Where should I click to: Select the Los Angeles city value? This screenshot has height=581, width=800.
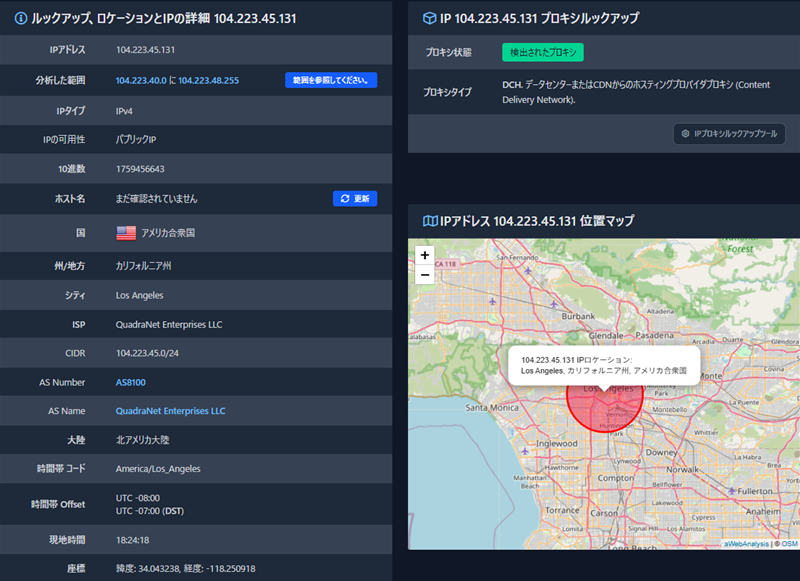tap(139, 295)
